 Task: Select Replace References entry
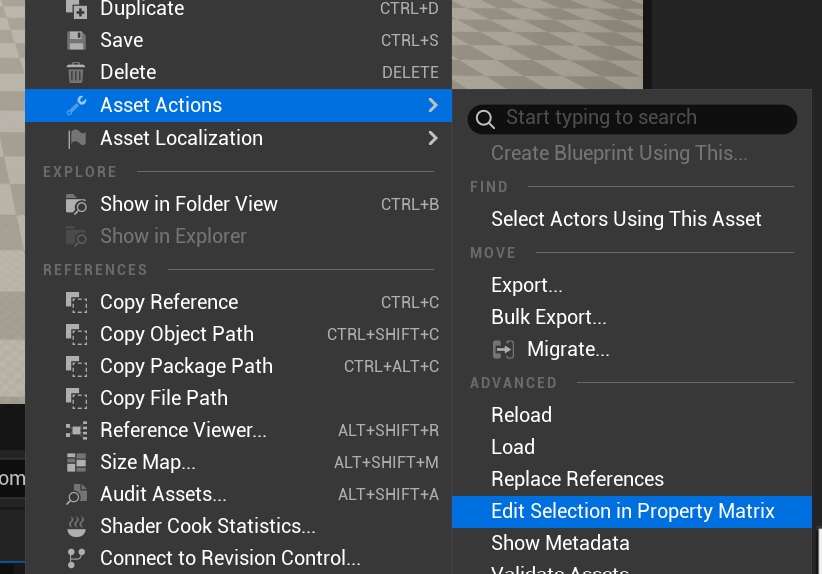[x=577, y=479]
